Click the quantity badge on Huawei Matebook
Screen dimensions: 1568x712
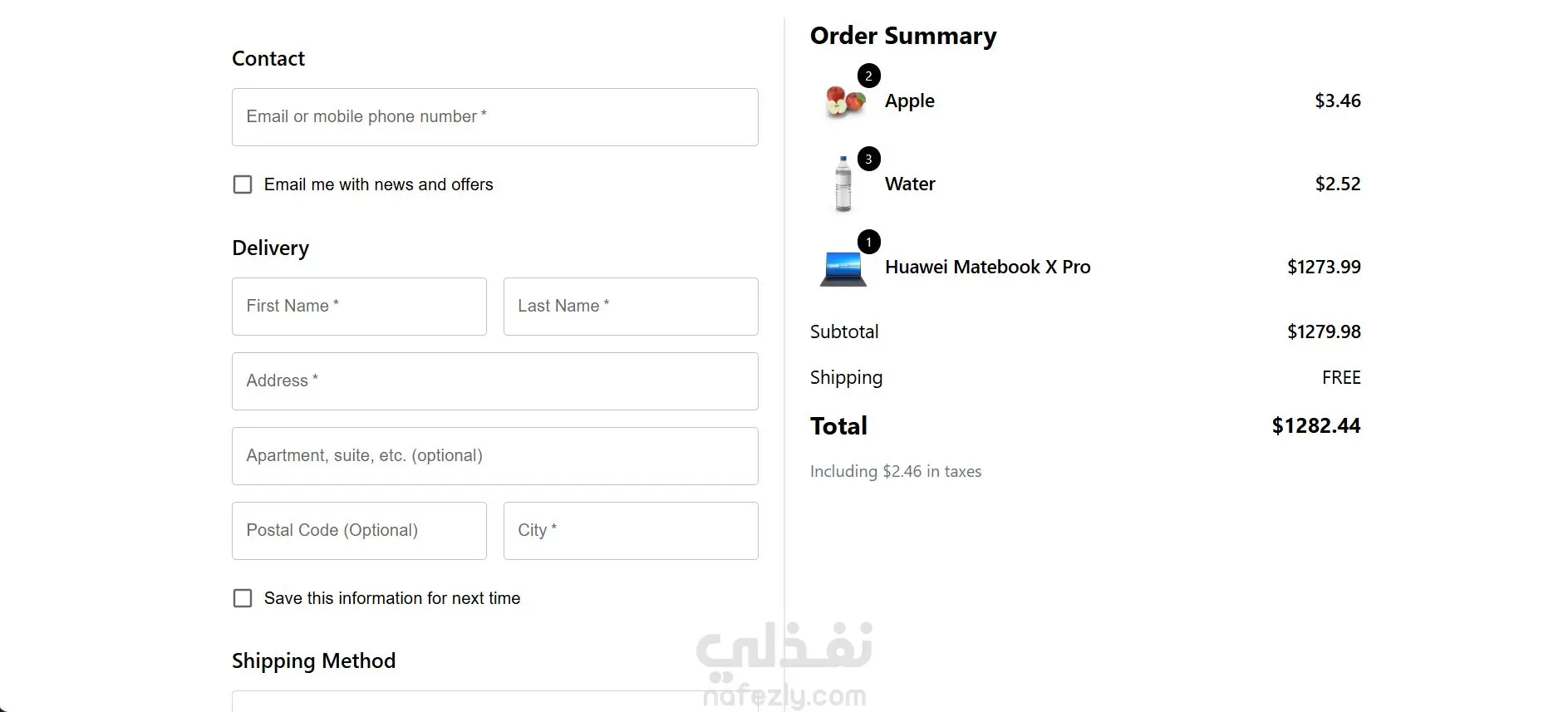coord(868,242)
